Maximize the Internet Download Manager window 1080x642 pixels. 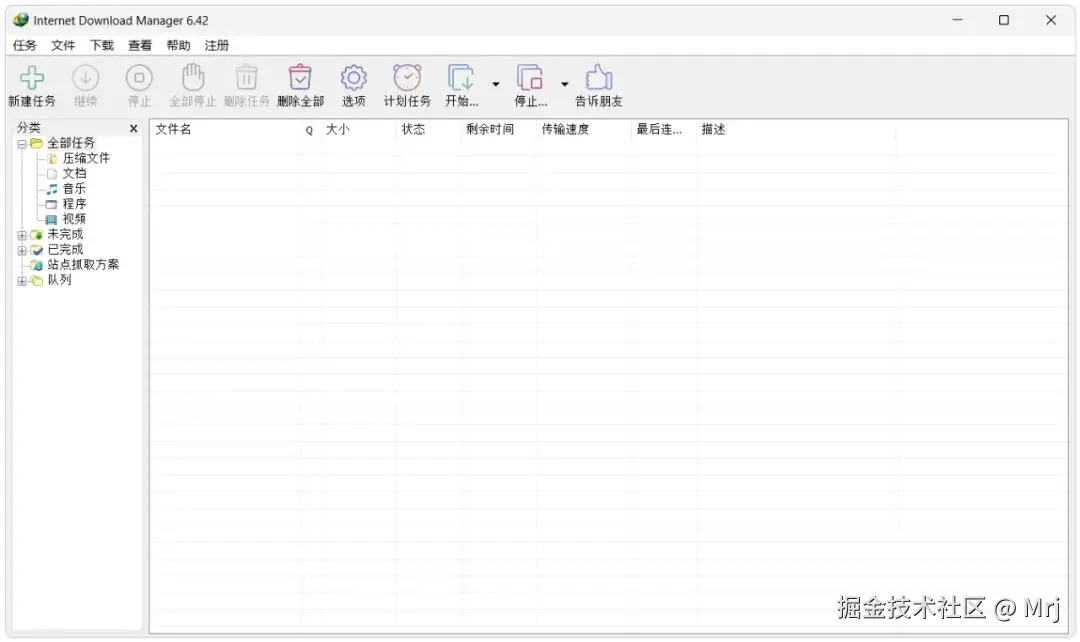click(x=1004, y=20)
